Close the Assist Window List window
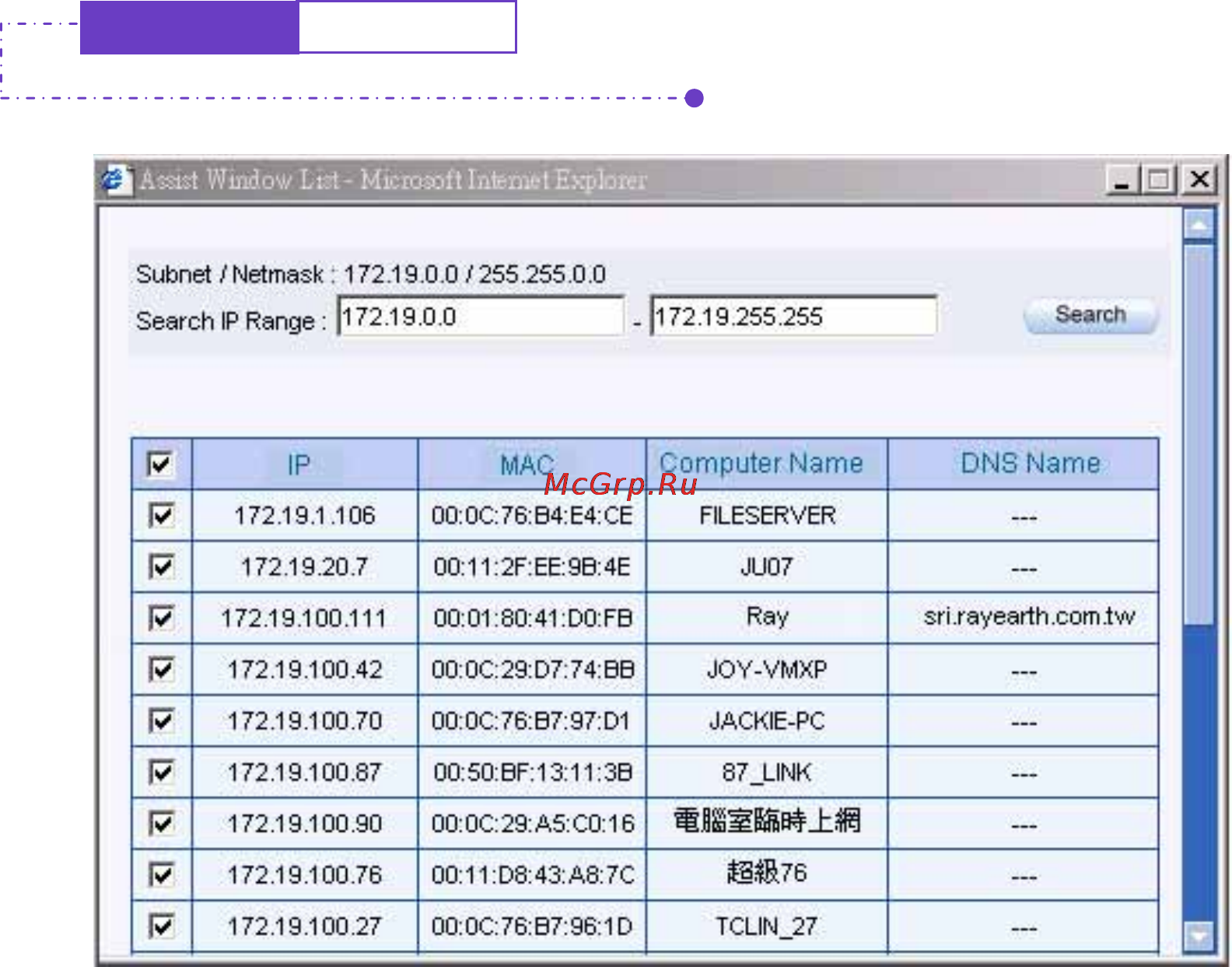The width and height of the screenshot is (1232, 967). coord(1199,180)
